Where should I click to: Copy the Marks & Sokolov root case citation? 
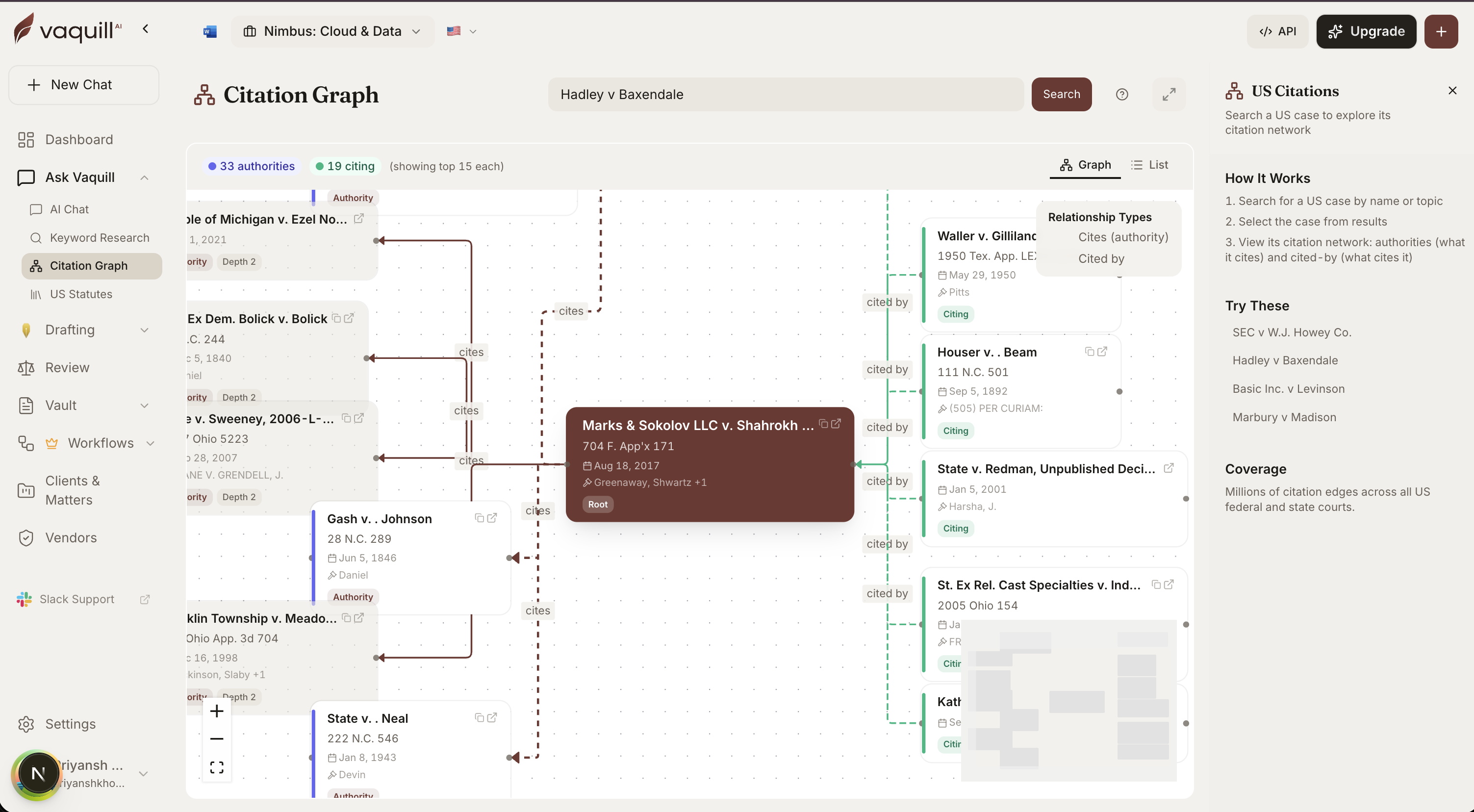(823, 424)
